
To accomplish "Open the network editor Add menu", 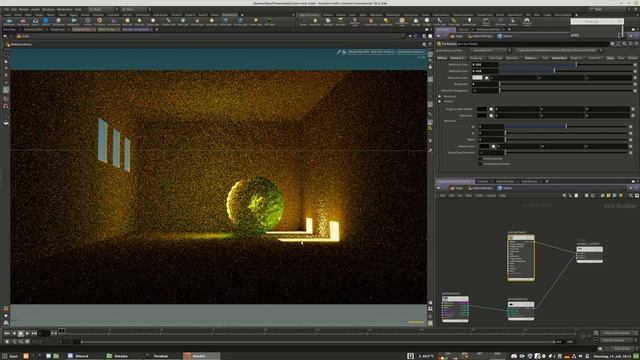I will tap(442, 196).
